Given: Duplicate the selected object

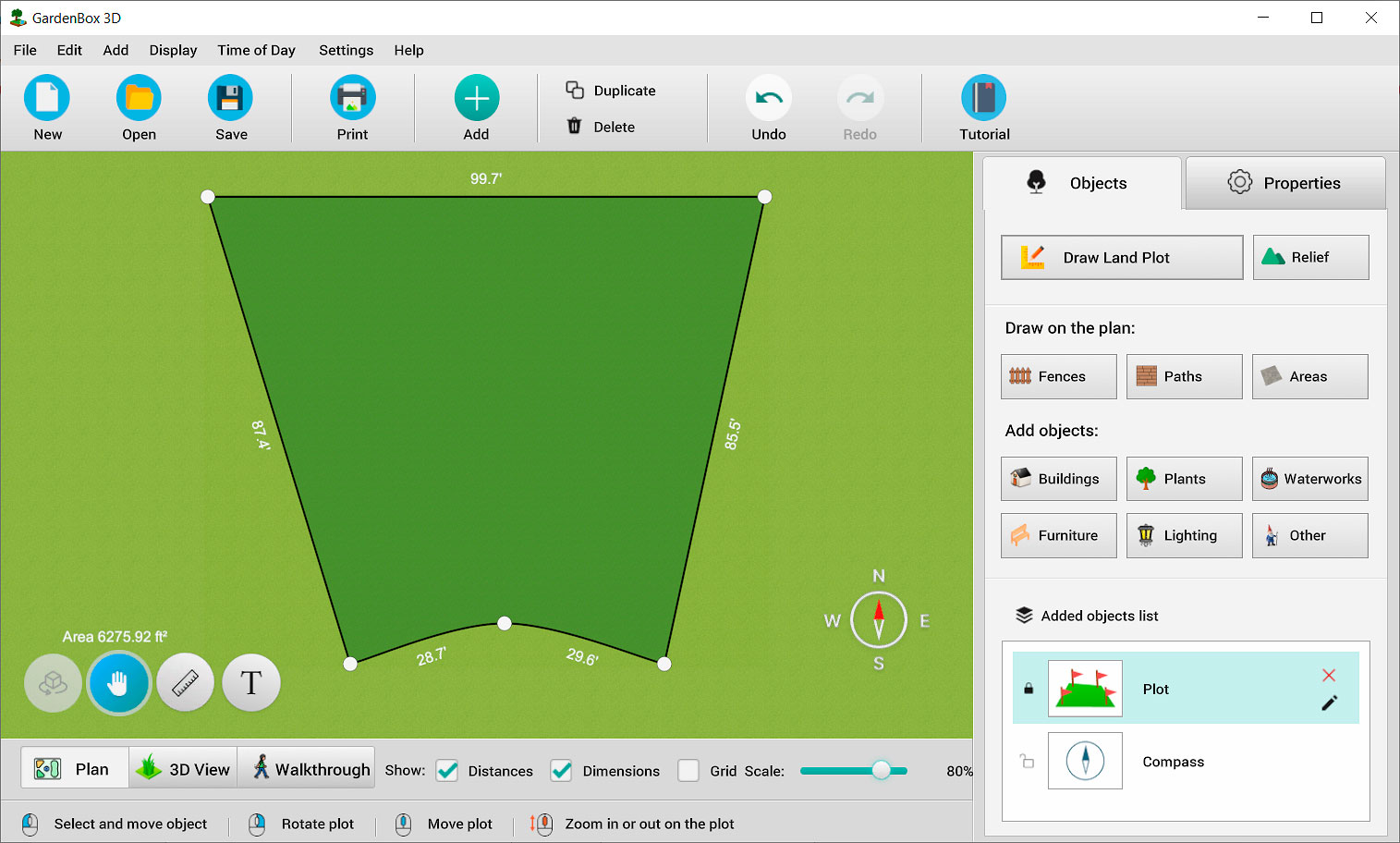Looking at the screenshot, I should coord(611,91).
